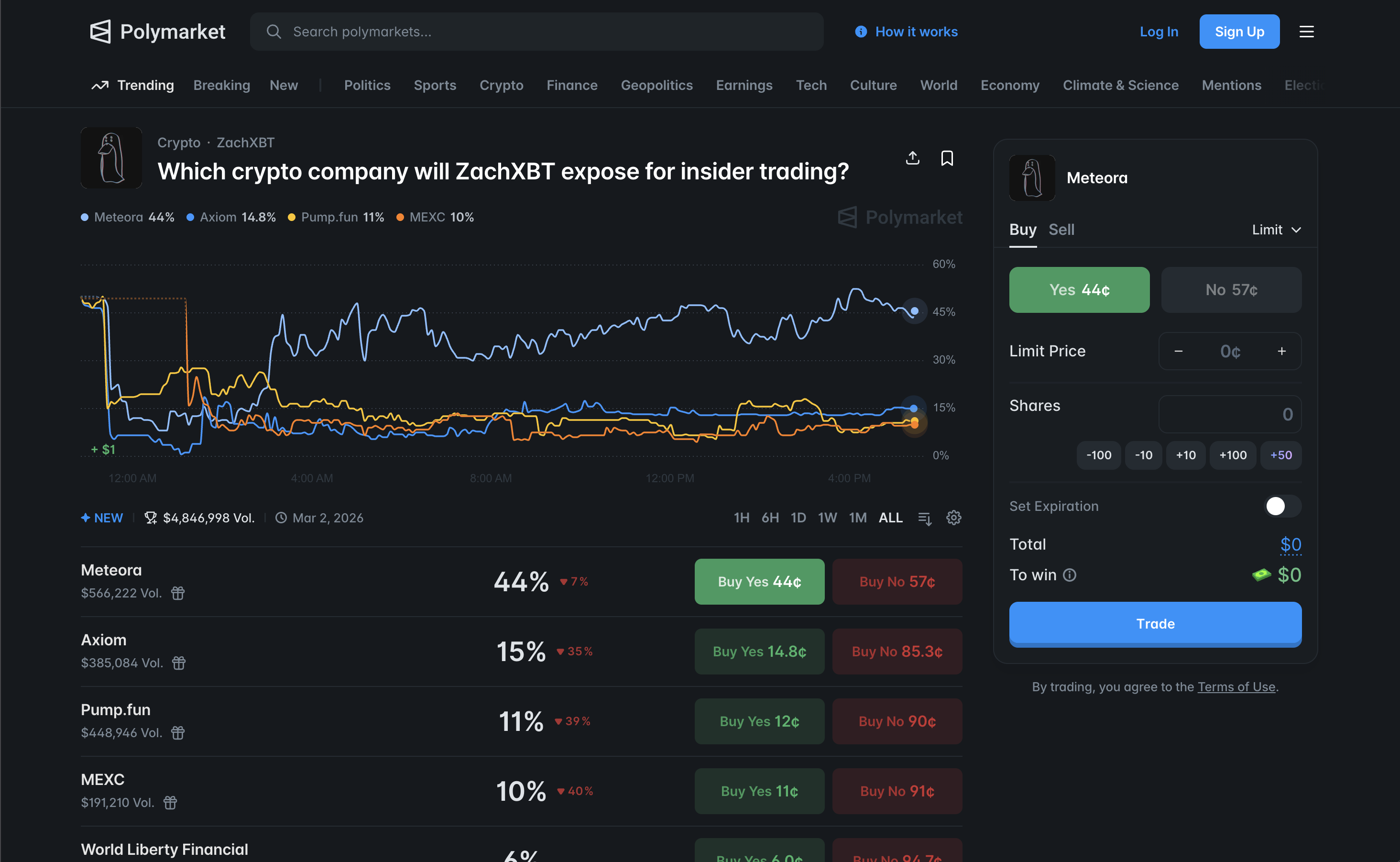Bookmark this ZachXBT market
Screen dimensions: 1400x862
point(946,158)
